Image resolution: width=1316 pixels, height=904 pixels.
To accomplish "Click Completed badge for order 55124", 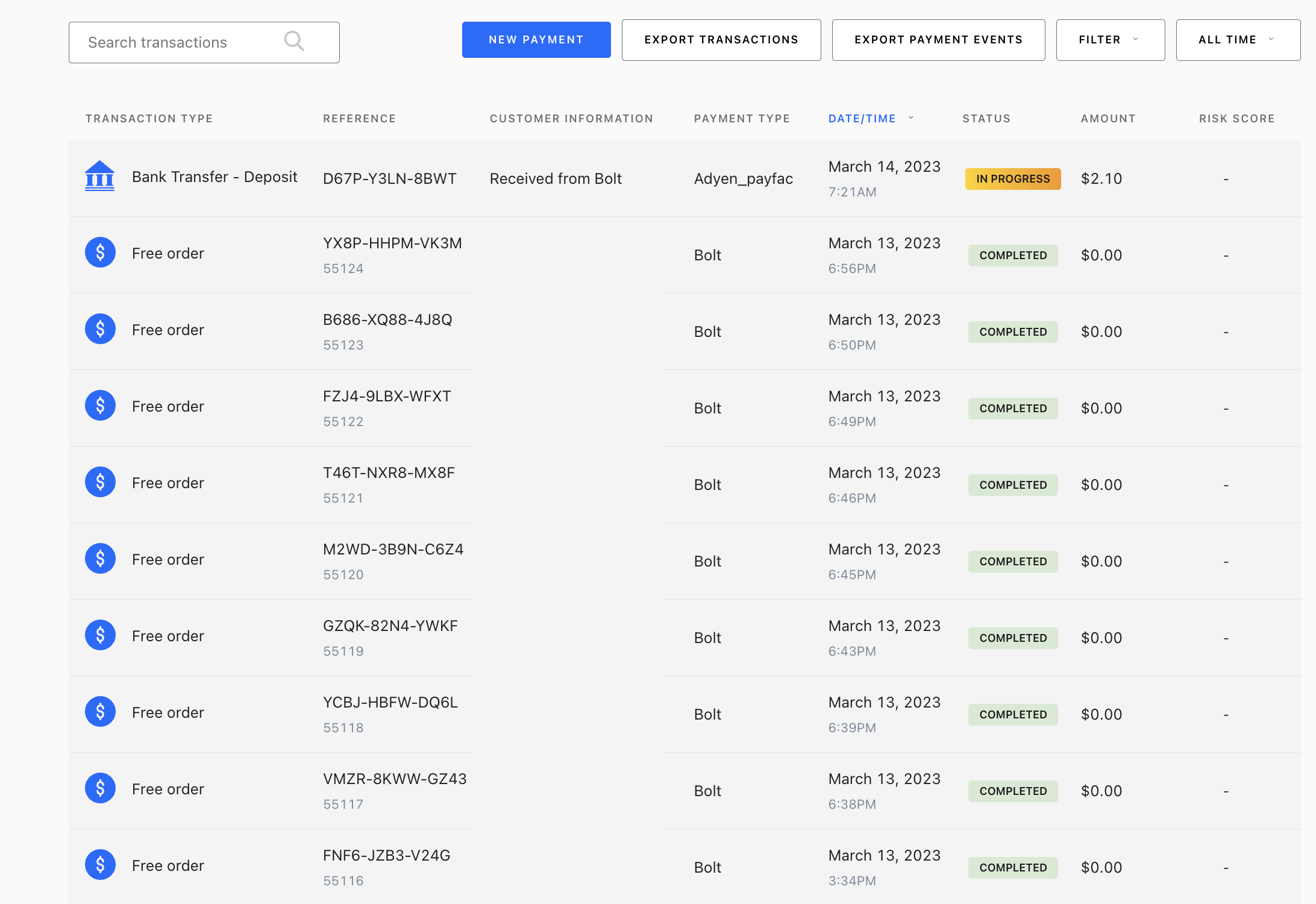I will (1013, 256).
